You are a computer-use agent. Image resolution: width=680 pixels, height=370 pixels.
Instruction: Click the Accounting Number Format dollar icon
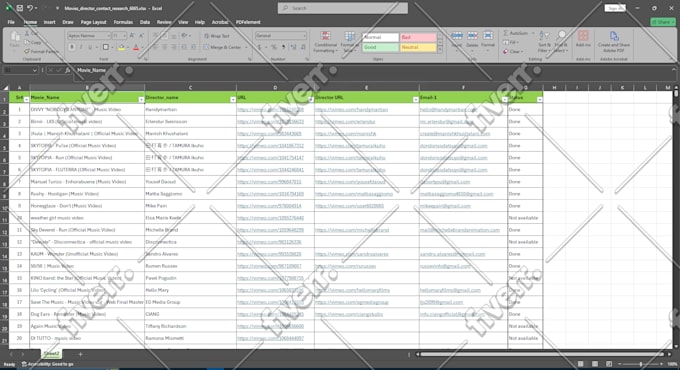pyautogui.click(x=260, y=47)
